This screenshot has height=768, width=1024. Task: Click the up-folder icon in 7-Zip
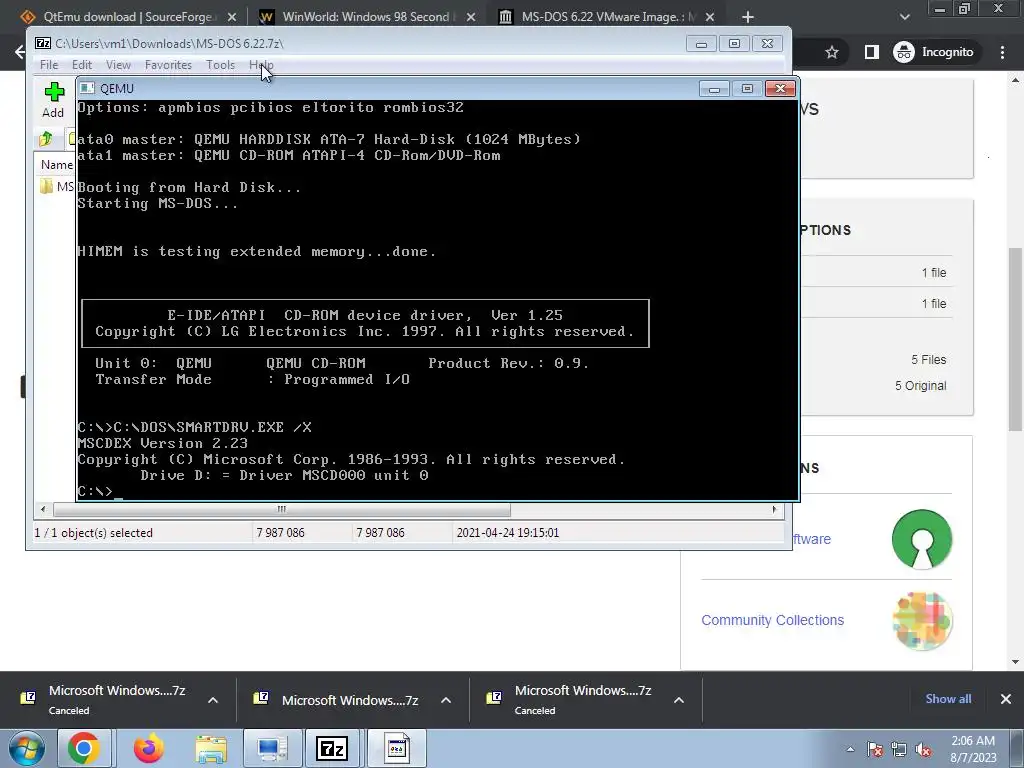pyautogui.click(x=46, y=138)
